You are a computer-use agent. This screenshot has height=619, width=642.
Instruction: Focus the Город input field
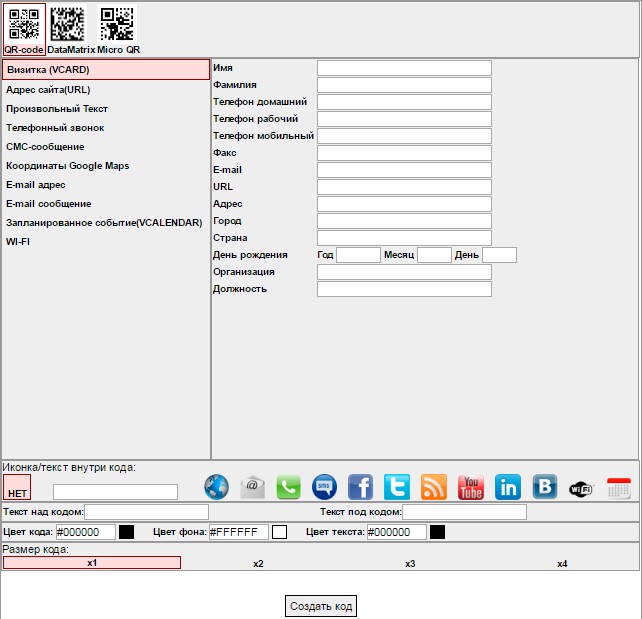(404, 221)
